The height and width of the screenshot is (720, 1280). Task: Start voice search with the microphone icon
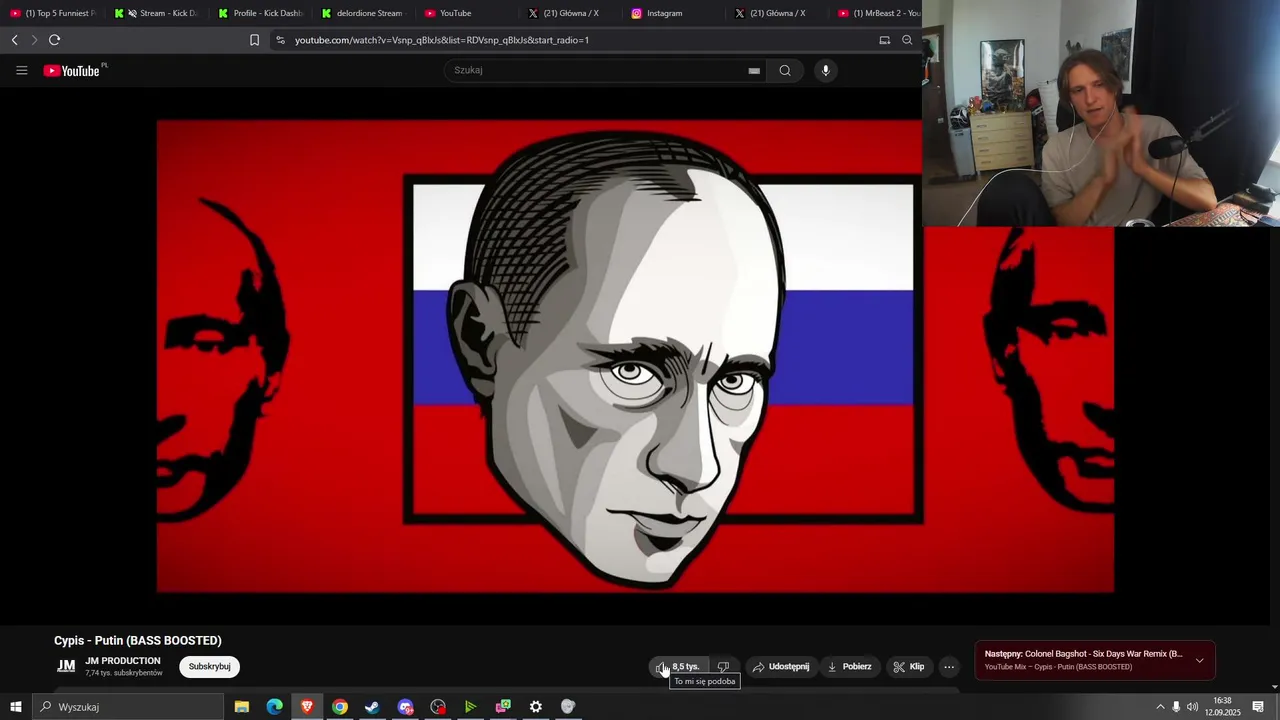(x=825, y=70)
